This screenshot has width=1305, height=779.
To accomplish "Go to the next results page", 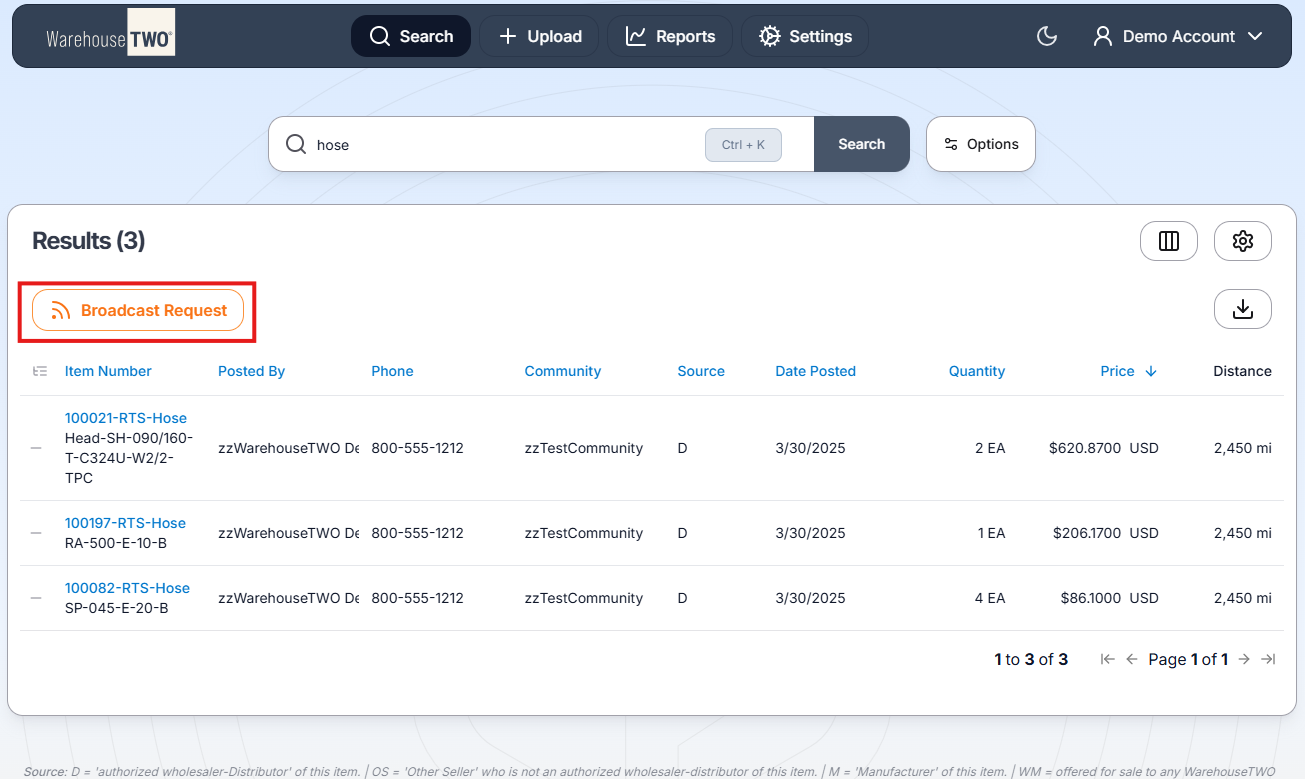I will coord(1244,659).
